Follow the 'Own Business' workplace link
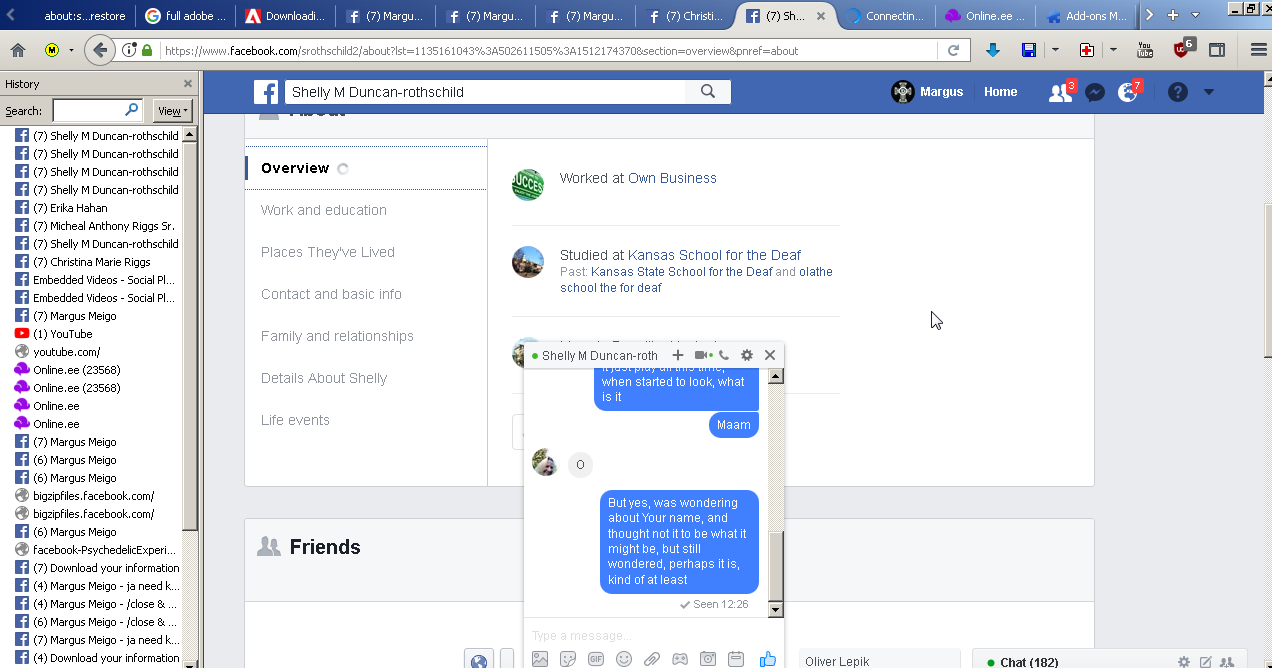Screen dimensions: 1272x668 coord(672,178)
